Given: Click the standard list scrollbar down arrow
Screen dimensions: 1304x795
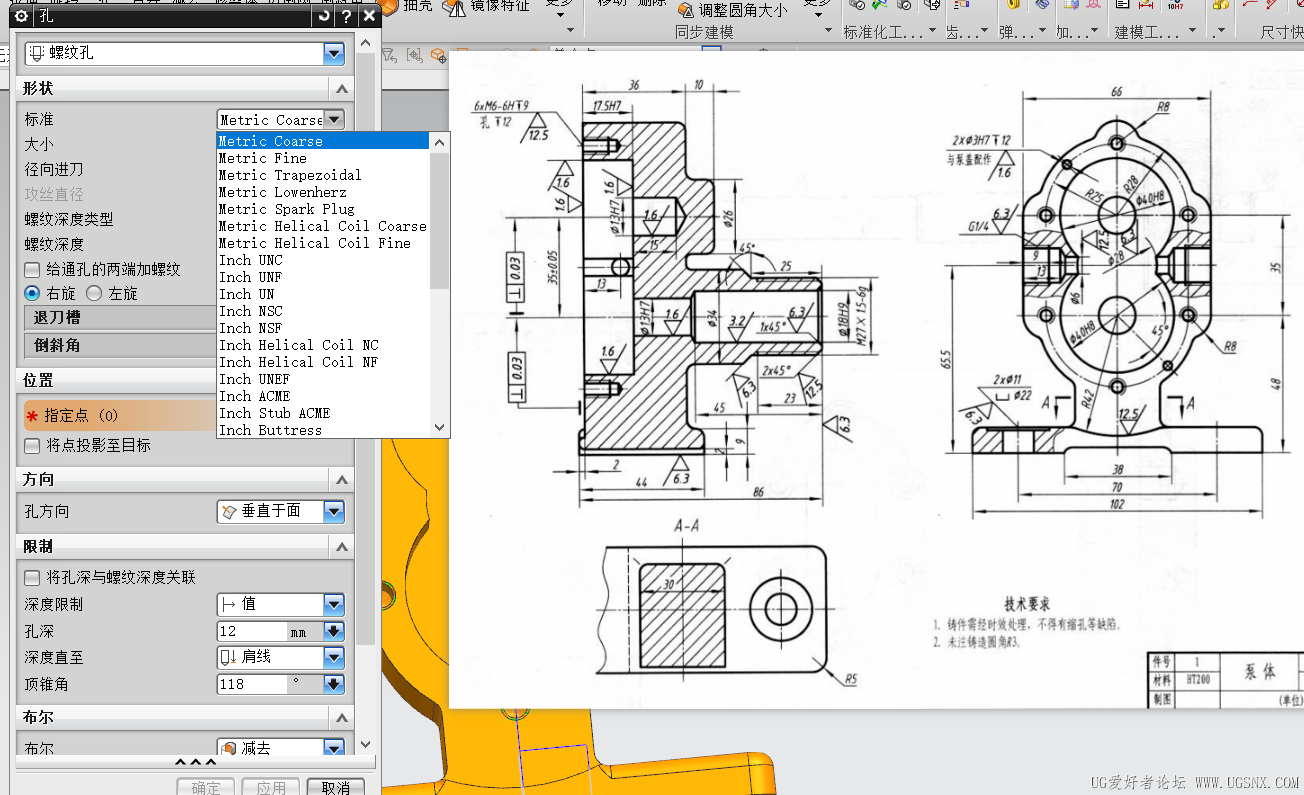Looking at the screenshot, I should [x=440, y=427].
